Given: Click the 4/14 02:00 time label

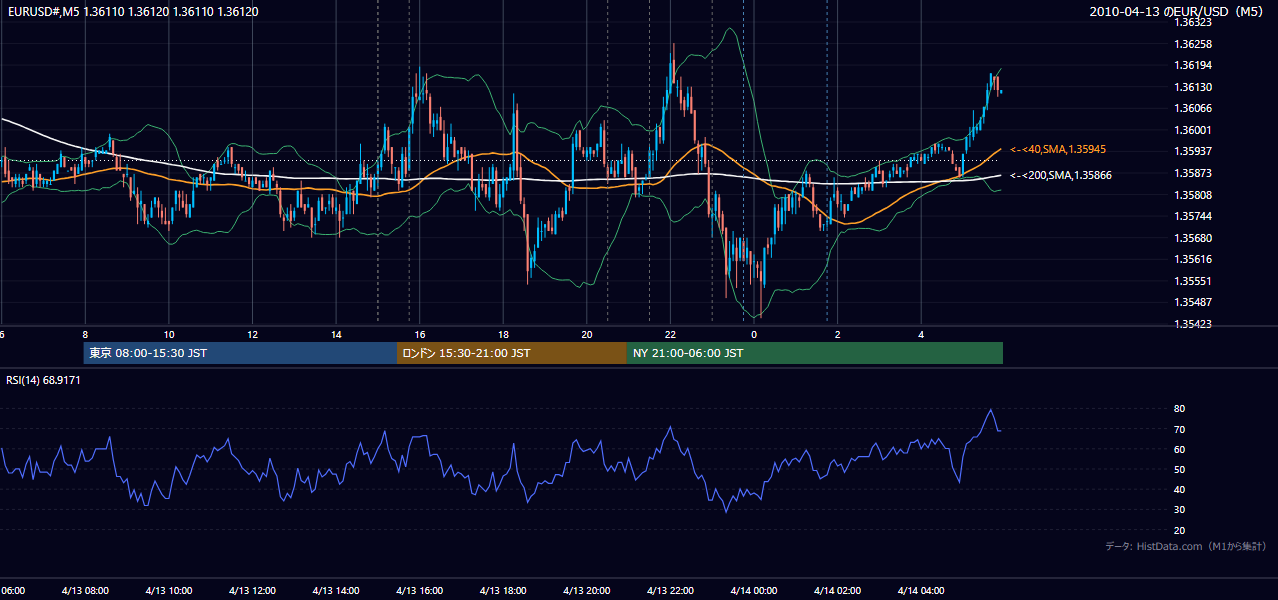Looking at the screenshot, I should [x=837, y=590].
